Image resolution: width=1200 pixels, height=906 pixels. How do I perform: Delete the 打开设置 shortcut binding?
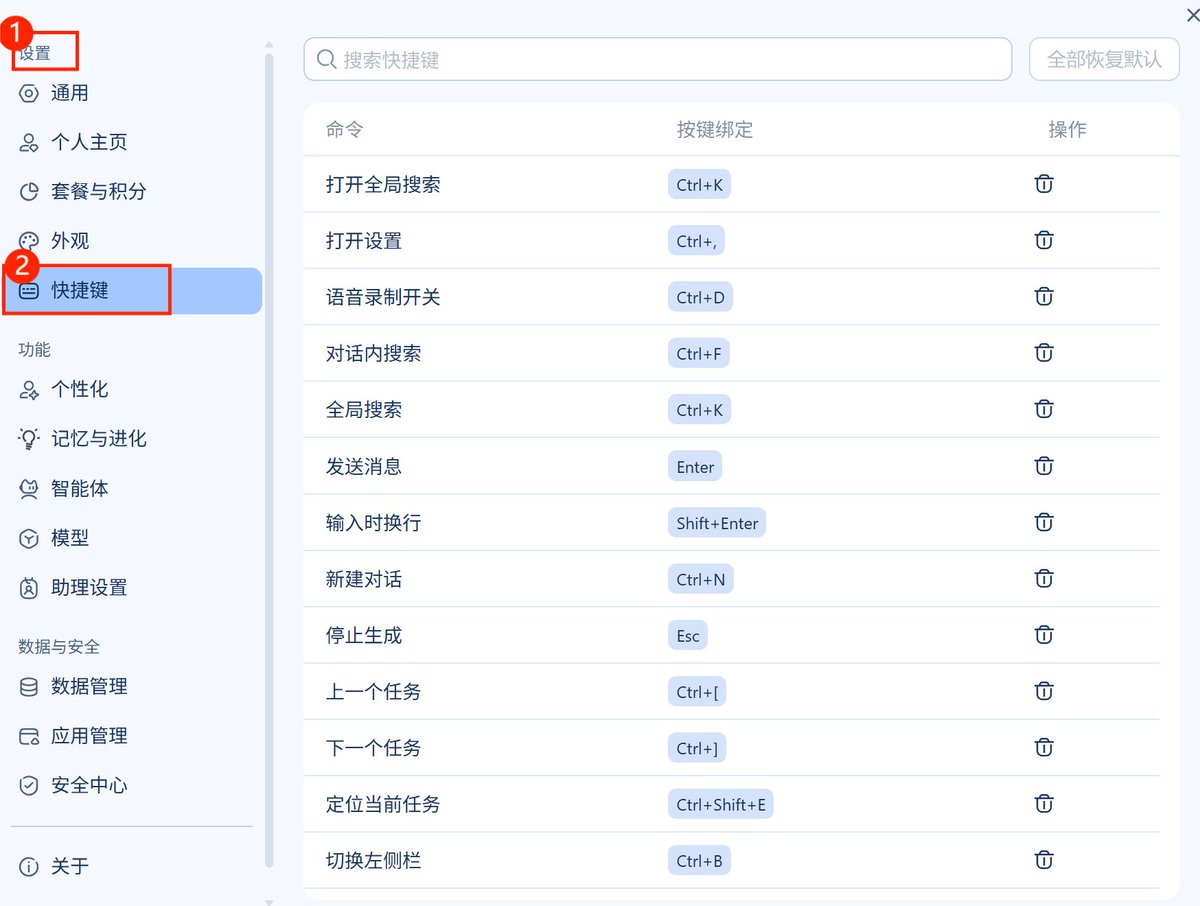tap(1044, 240)
